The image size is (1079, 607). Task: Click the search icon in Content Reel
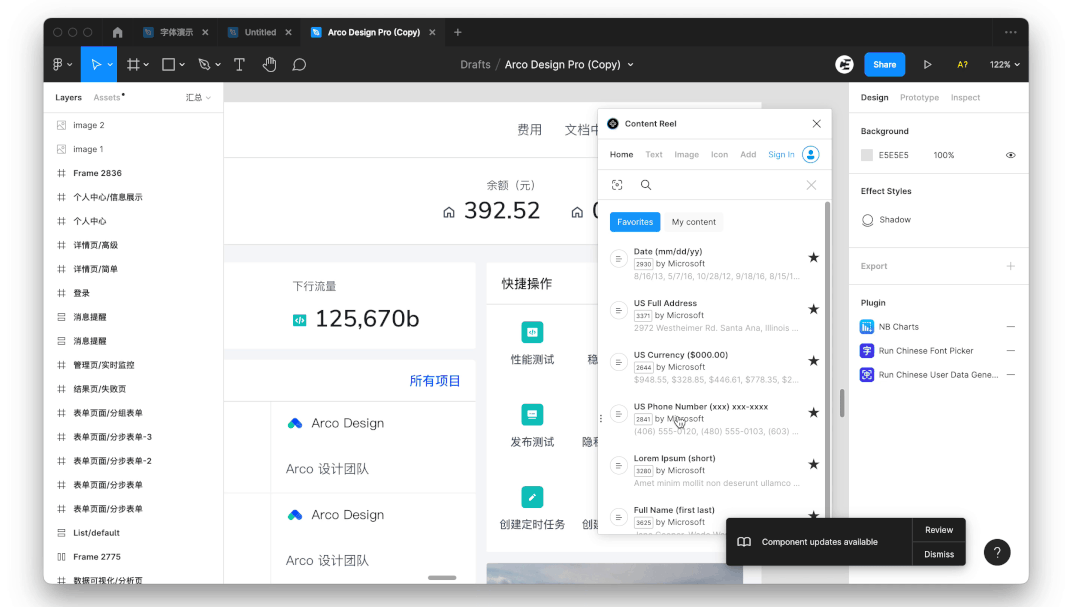[x=646, y=185]
